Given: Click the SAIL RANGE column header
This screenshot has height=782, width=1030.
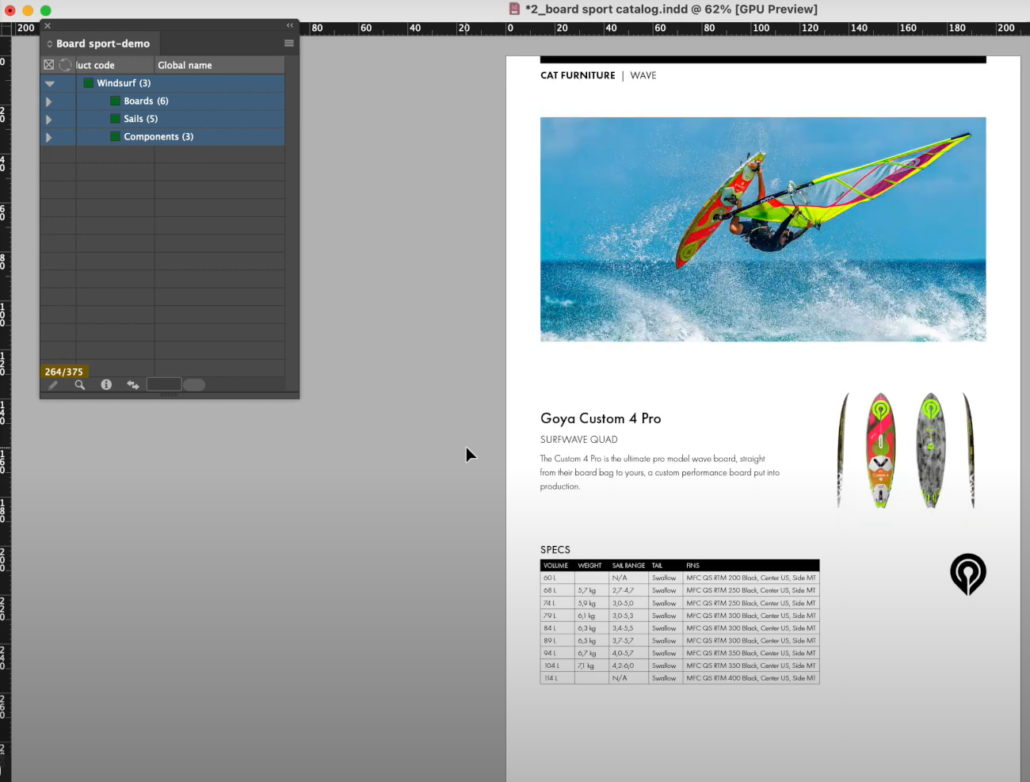Looking at the screenshot, I should click(x=628, y=565).
